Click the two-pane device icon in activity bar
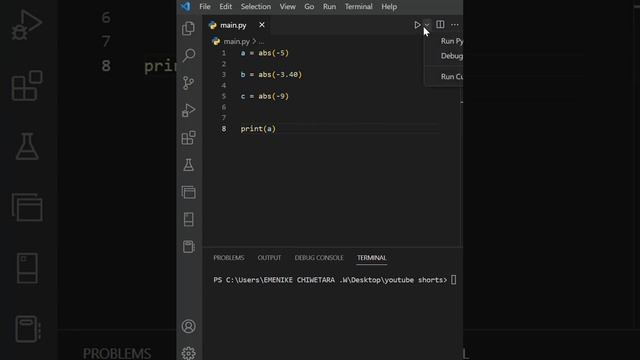Screen dimensions: 640x360 [189, 219]
